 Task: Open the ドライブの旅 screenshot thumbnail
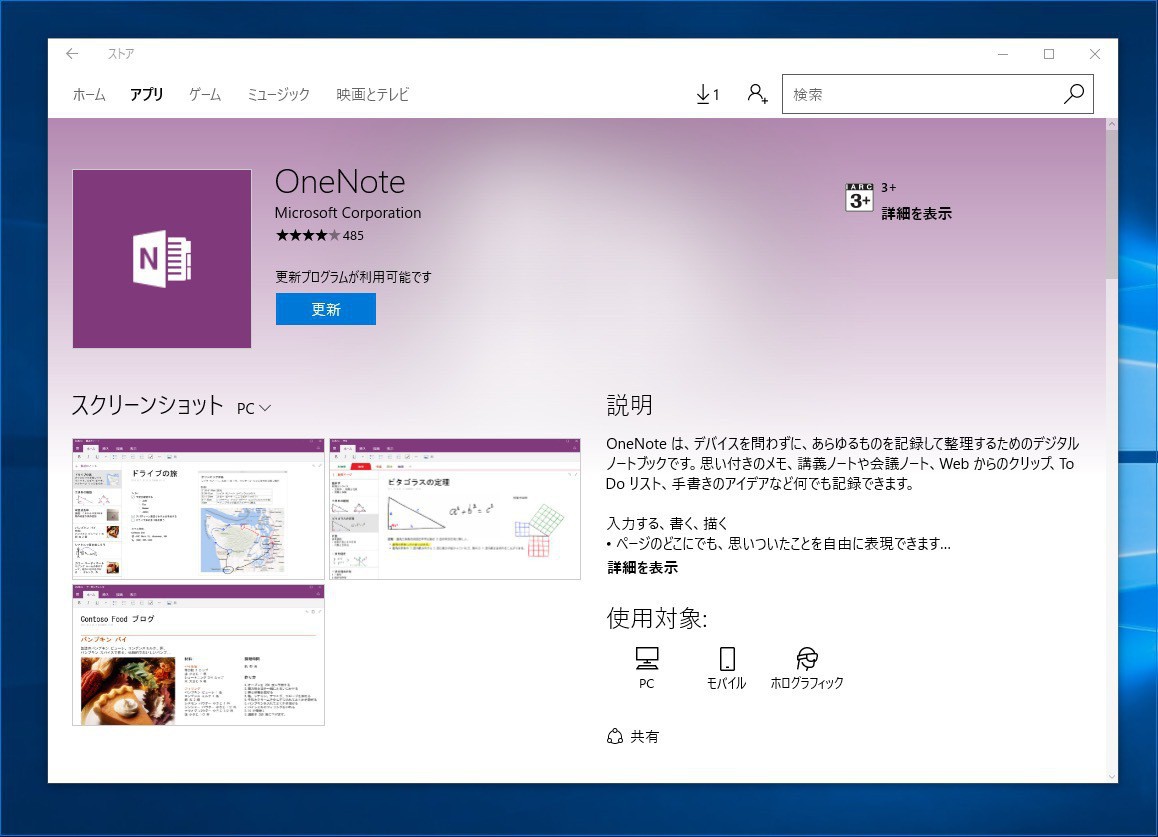(198, 508)
